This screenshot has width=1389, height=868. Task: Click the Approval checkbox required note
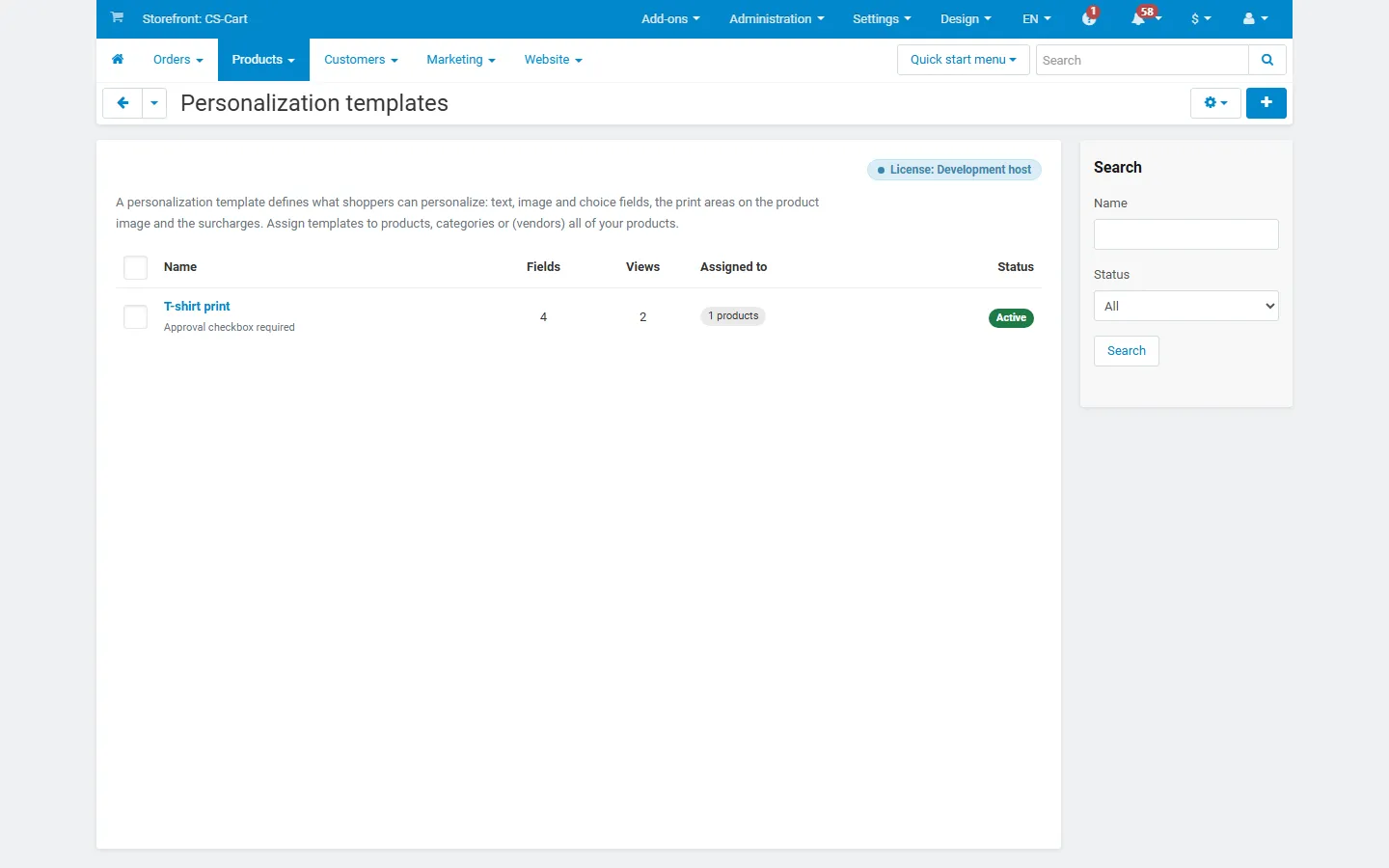pyautogui.click(x=230, y=328)
